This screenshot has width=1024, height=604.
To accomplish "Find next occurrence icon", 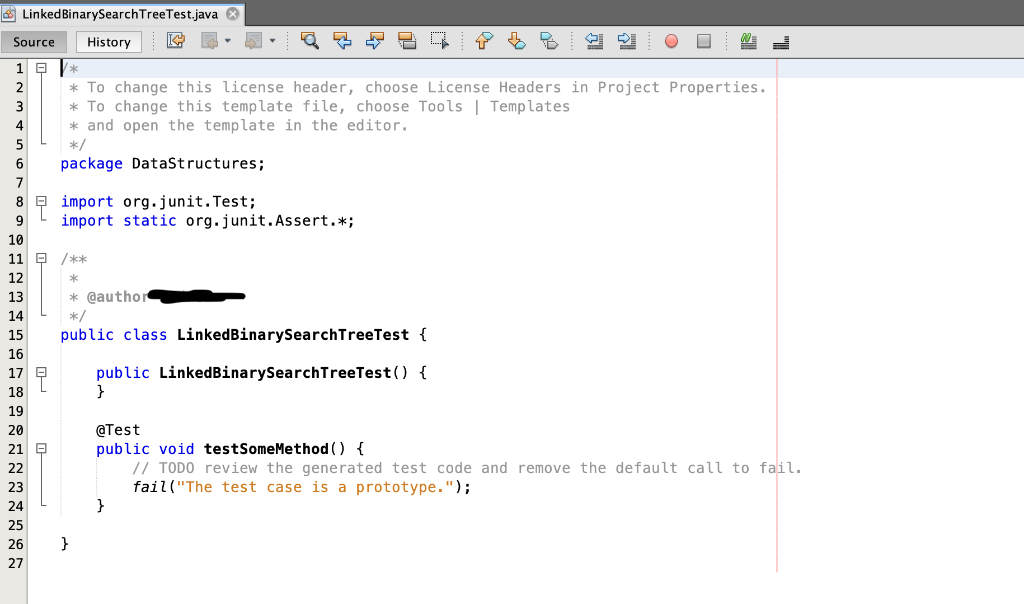I will pos(375,41).
